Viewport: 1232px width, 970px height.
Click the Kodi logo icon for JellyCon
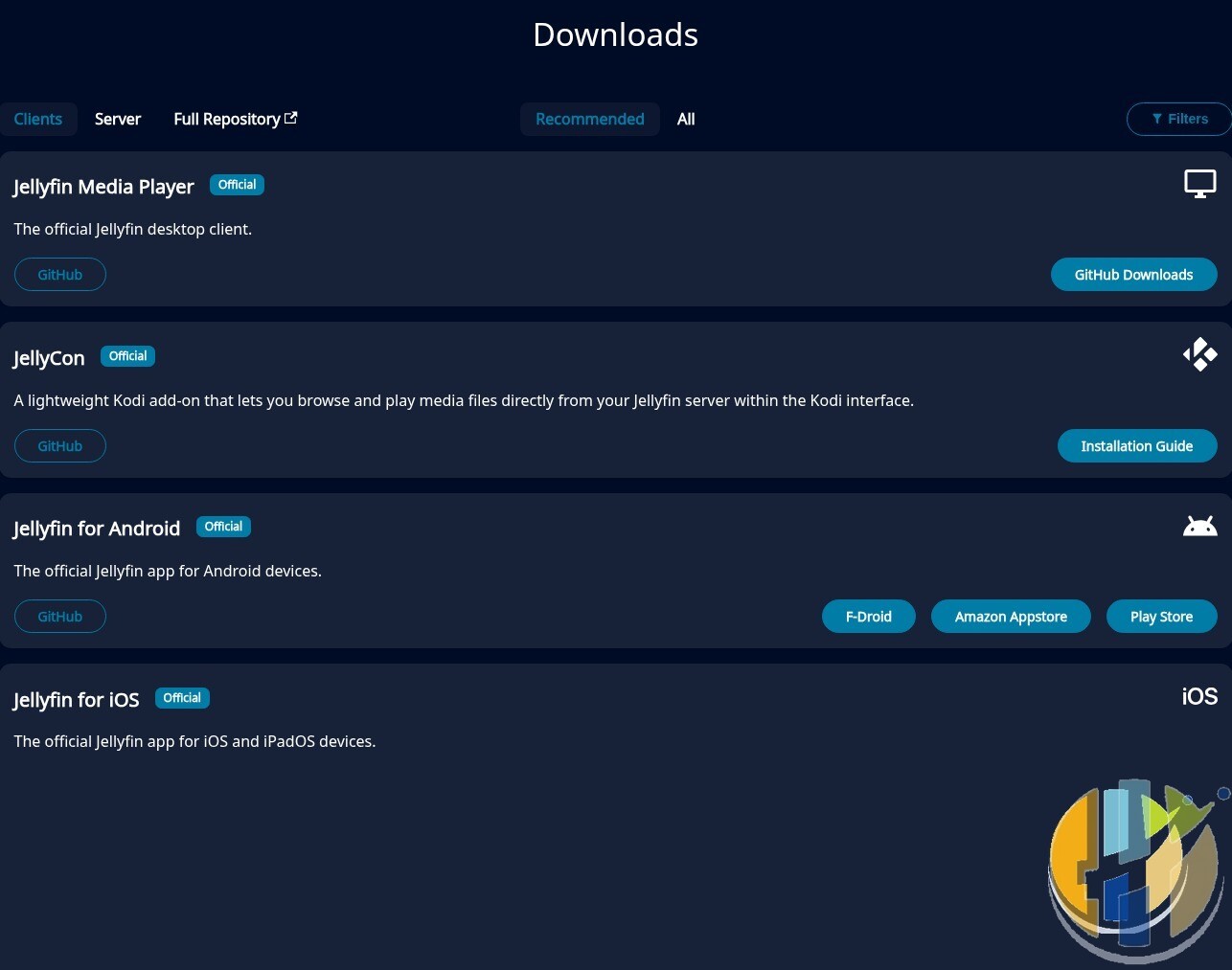[1200, 354]
